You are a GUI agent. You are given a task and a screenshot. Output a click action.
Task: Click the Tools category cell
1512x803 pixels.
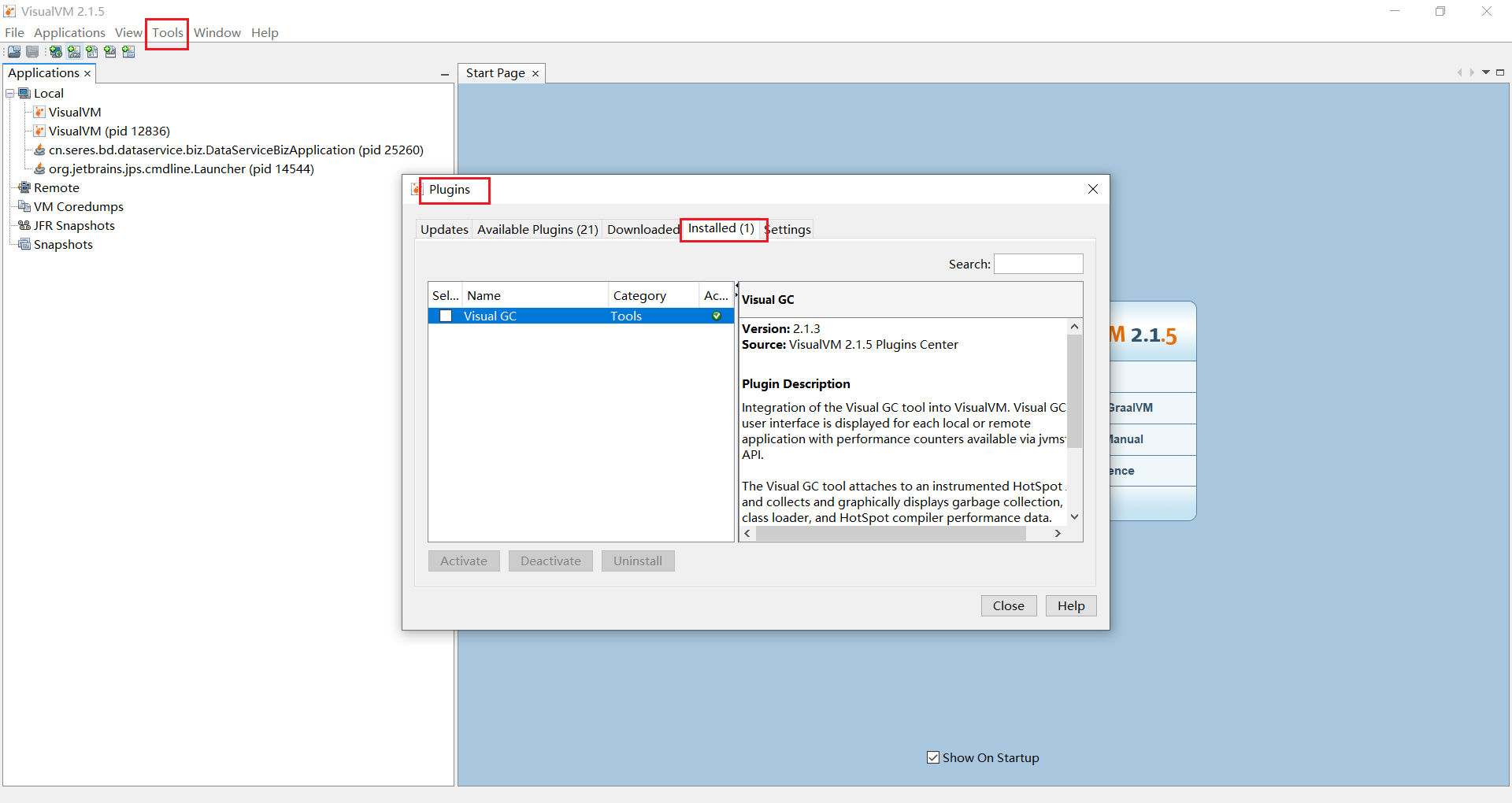626,316
